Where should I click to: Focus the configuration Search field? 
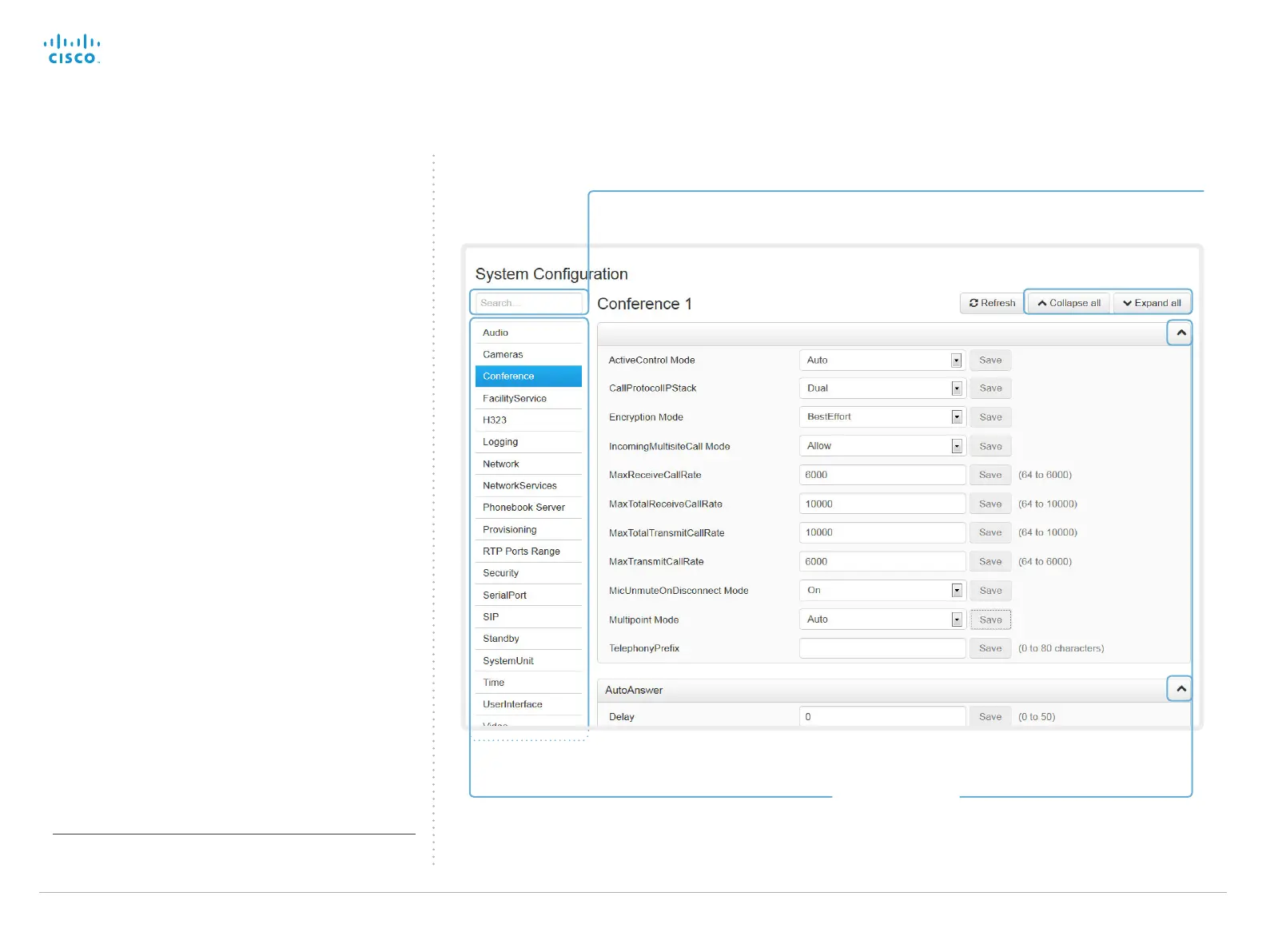pyautogui.click(x=528, y=304)
